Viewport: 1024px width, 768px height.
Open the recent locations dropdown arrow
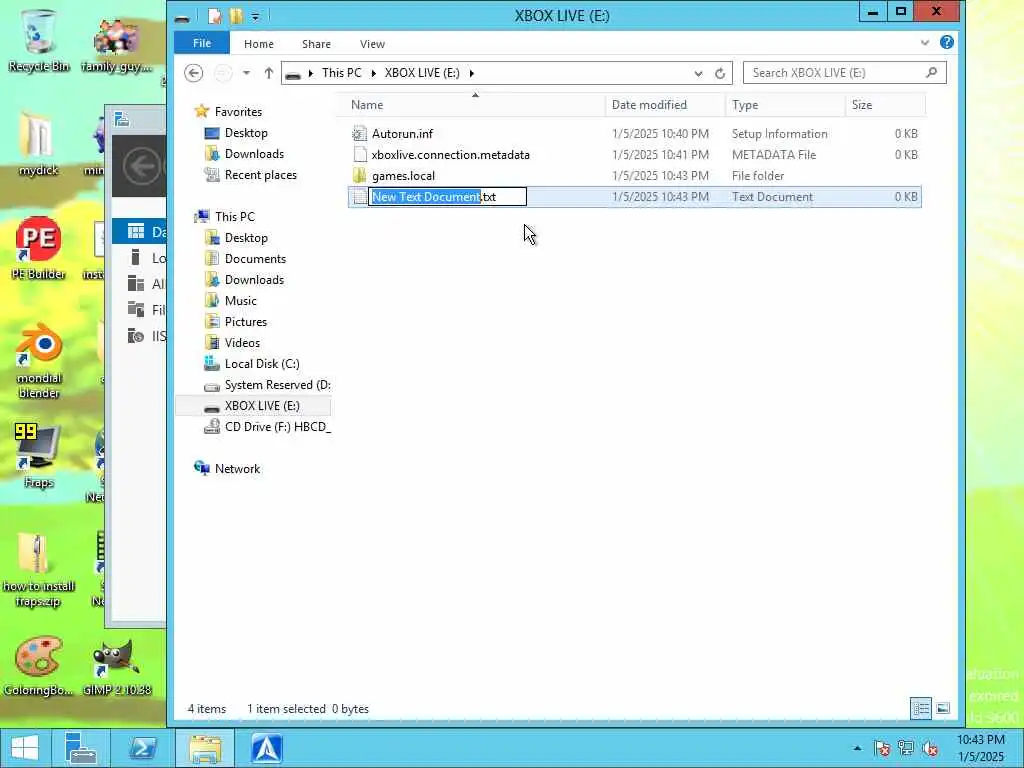pyautogui.click(x=246, y=72)
